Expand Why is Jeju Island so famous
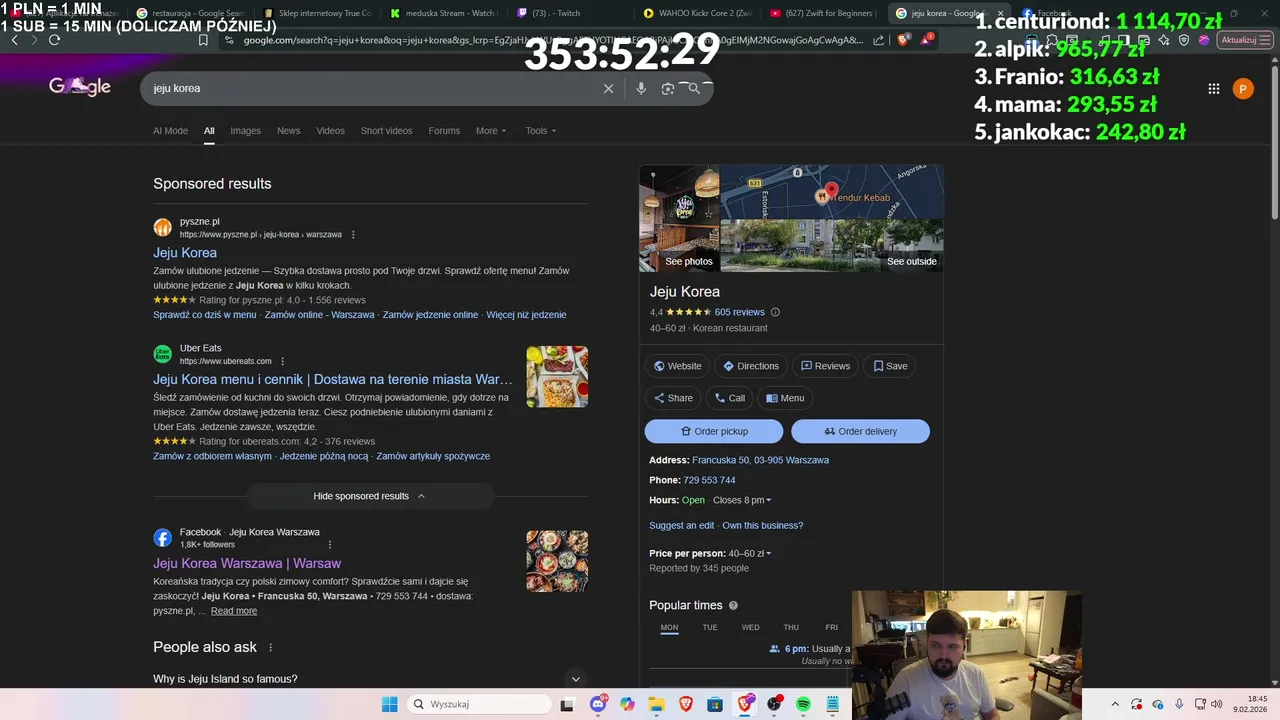 [x=370, y=679]
